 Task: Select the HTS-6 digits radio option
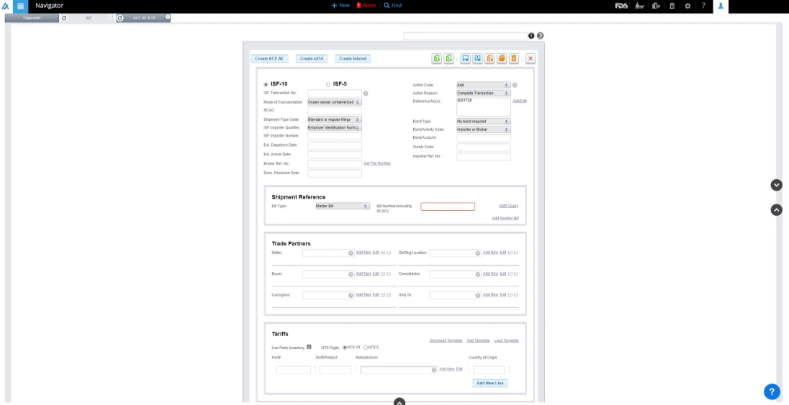[365, 347]
